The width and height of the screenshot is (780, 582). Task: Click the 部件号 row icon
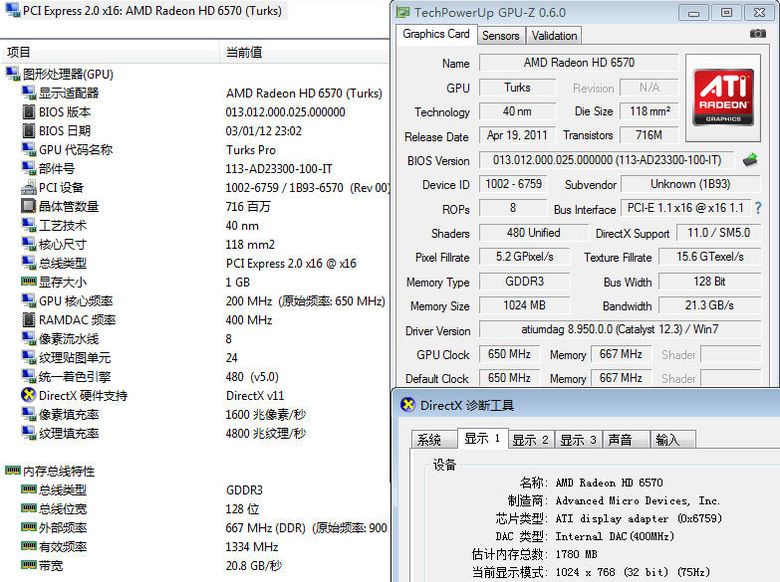point(29,168)
